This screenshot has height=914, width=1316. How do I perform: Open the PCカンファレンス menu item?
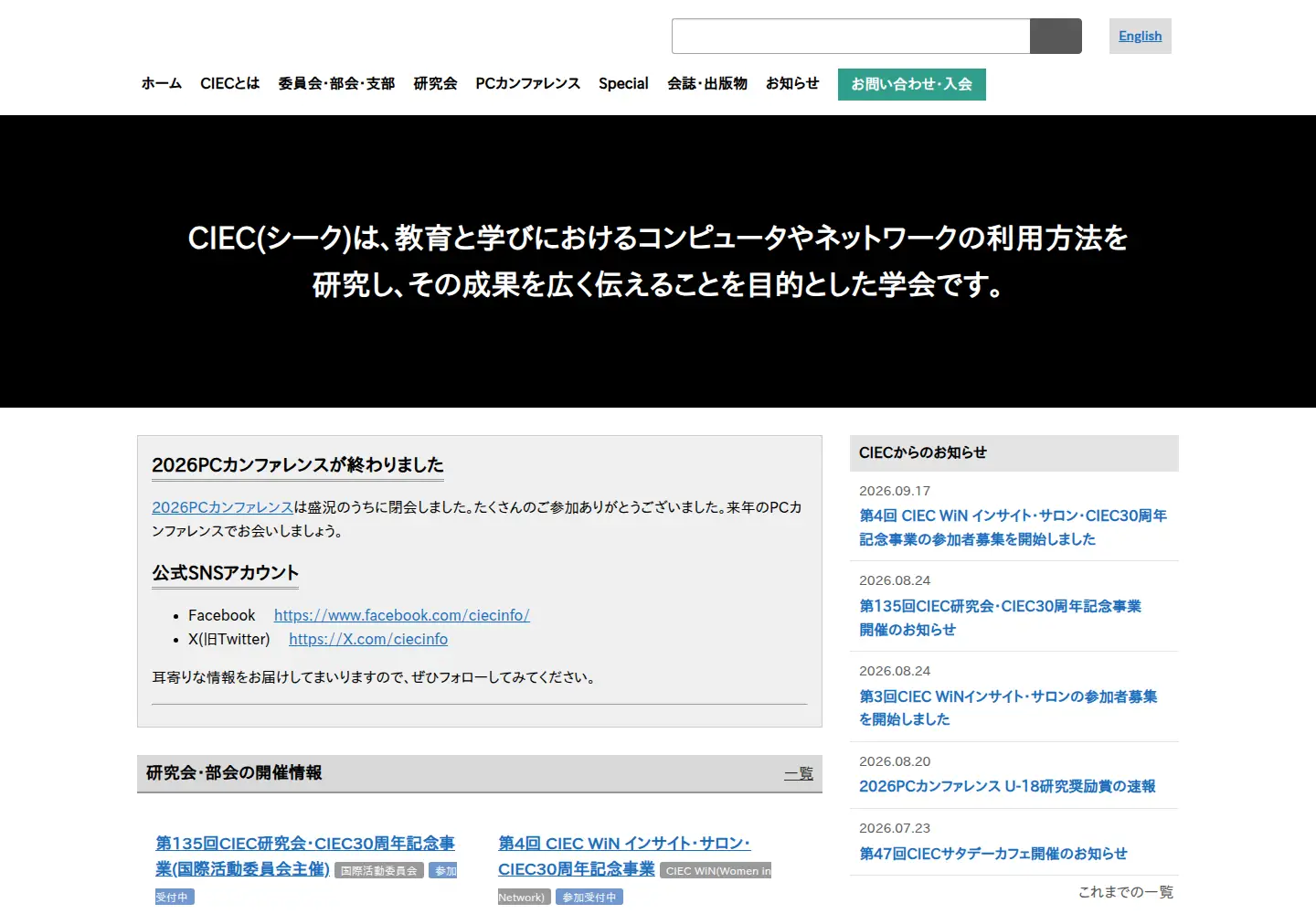point(528,83)
